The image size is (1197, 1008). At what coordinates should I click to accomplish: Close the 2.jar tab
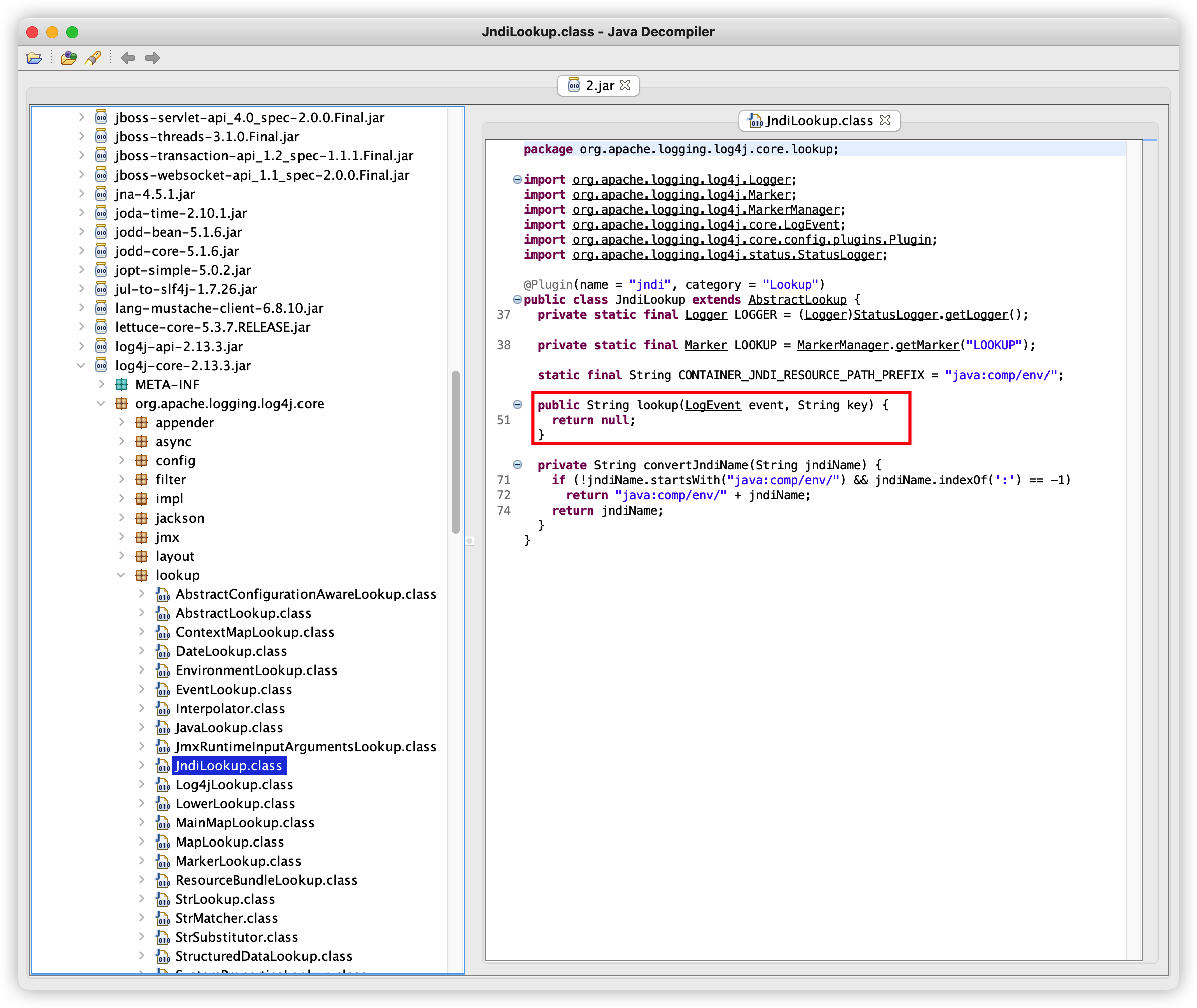[626, 85]
